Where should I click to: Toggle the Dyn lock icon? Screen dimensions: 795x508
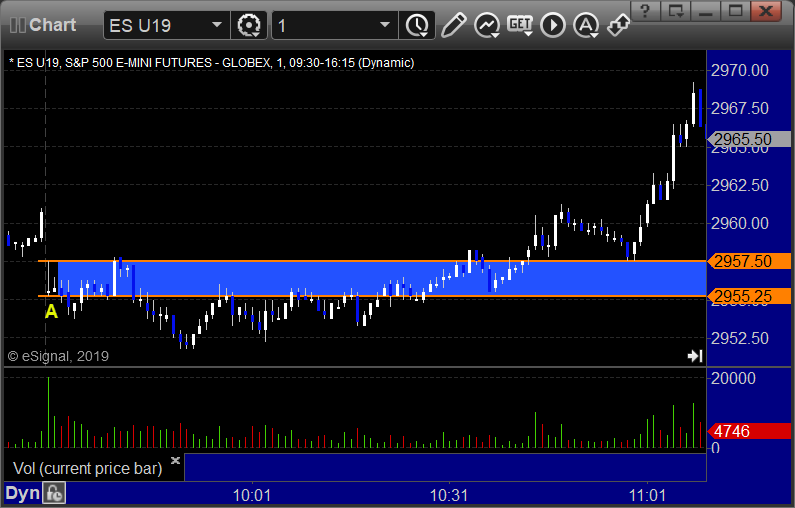[x=54, y=493]
